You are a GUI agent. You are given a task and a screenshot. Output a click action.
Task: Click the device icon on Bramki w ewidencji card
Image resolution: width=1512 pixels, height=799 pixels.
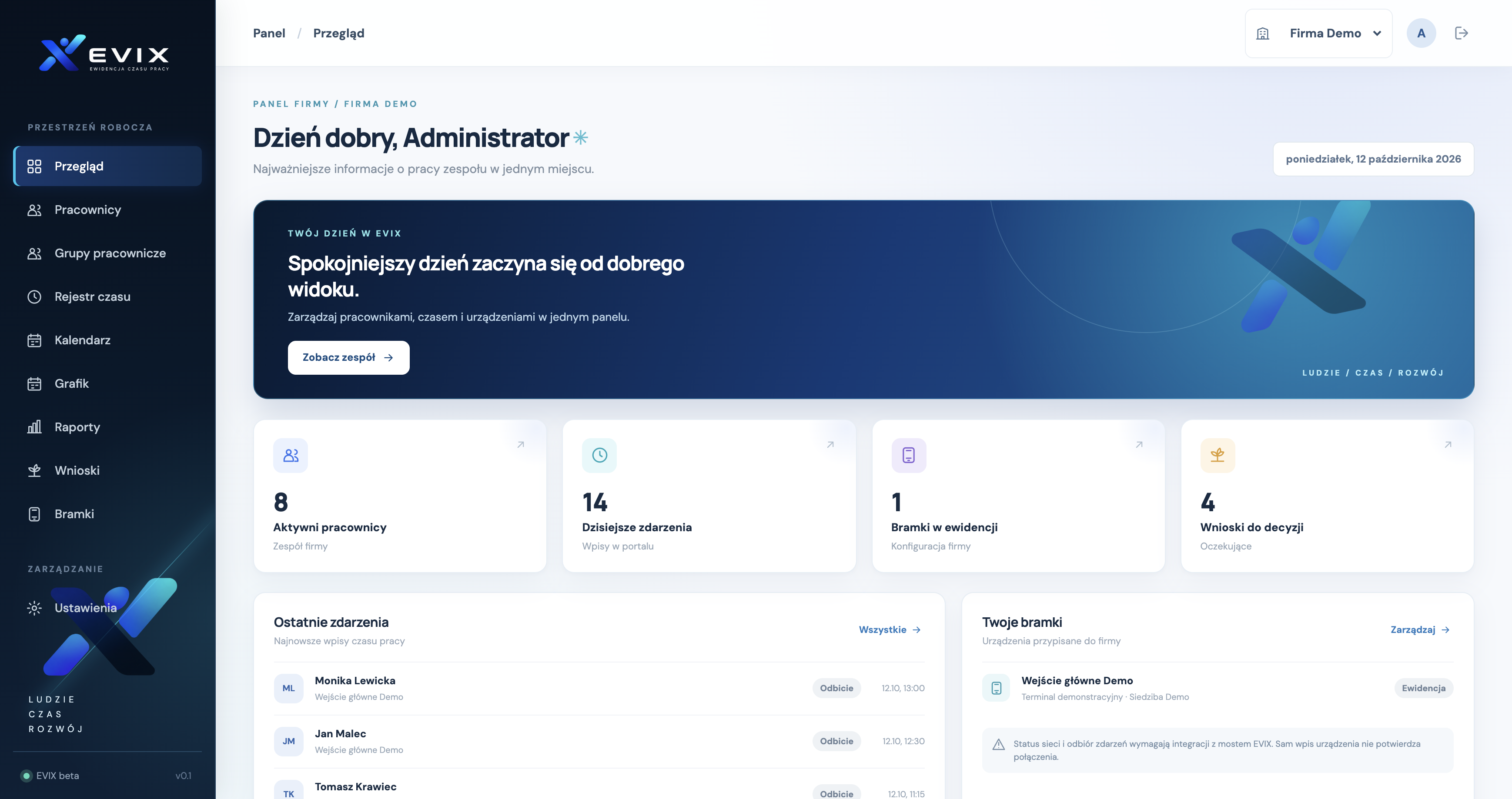(909, 455)
